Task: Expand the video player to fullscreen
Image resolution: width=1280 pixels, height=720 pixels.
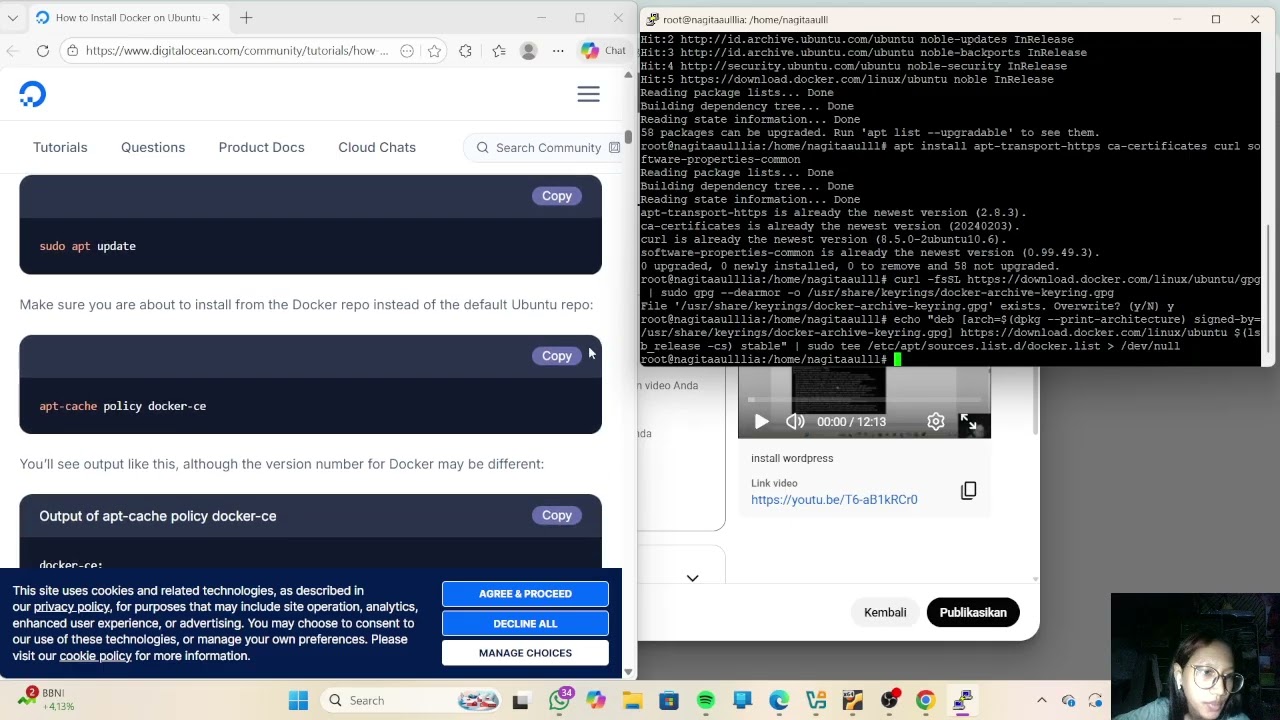Action: click(x=968, y=422)
